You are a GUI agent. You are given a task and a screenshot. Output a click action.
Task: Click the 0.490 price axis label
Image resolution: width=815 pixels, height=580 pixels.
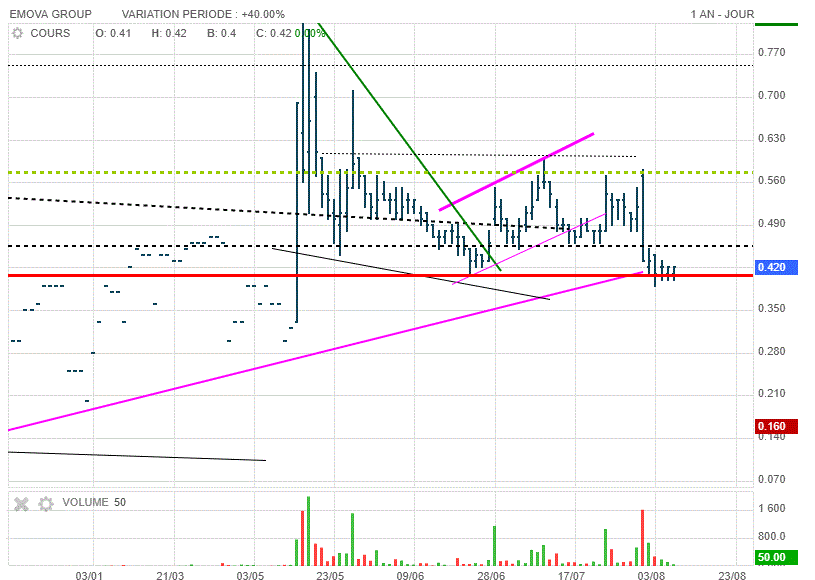coord(771,223)
